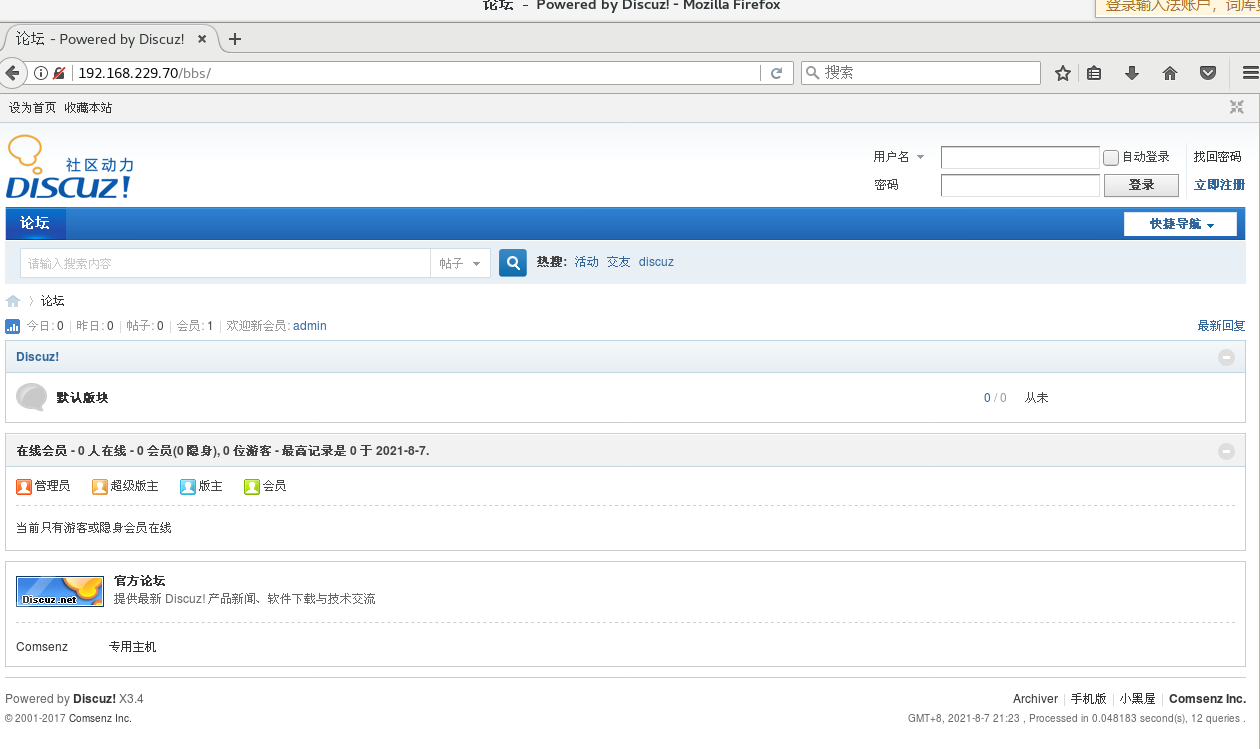Click 设为首页 set as homepage link
Screen dimensions: 1260x749
click(32, 107)
